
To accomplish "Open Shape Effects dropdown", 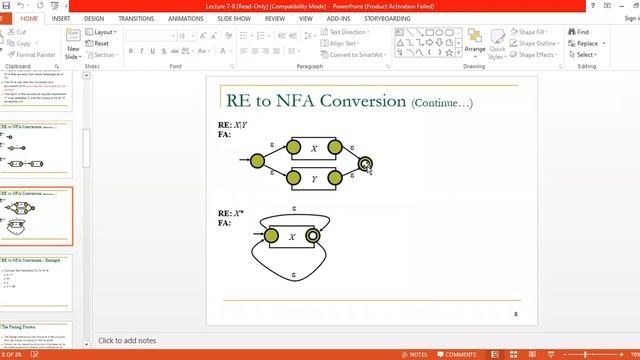I will (x=533, y=55).
